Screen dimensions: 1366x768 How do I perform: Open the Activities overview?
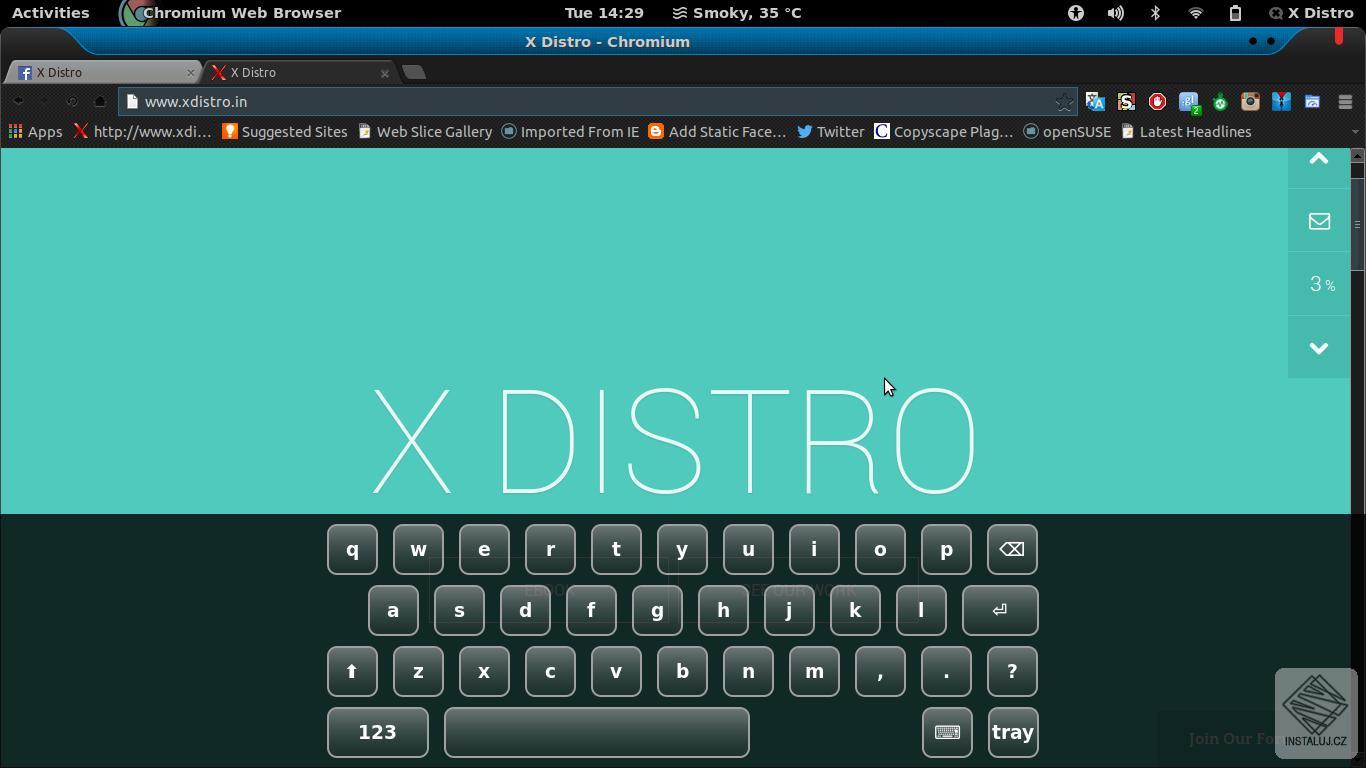50,13
